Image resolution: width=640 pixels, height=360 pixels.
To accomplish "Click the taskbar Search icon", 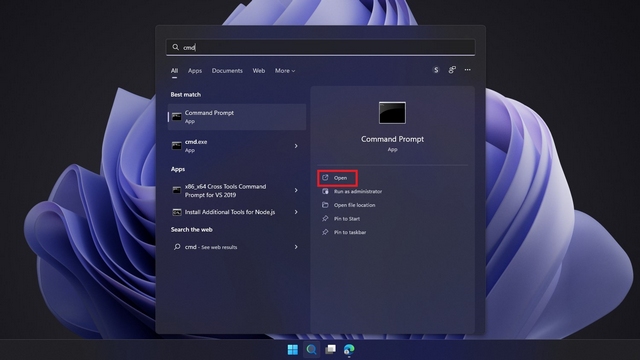I will click(x=311, y=349).
